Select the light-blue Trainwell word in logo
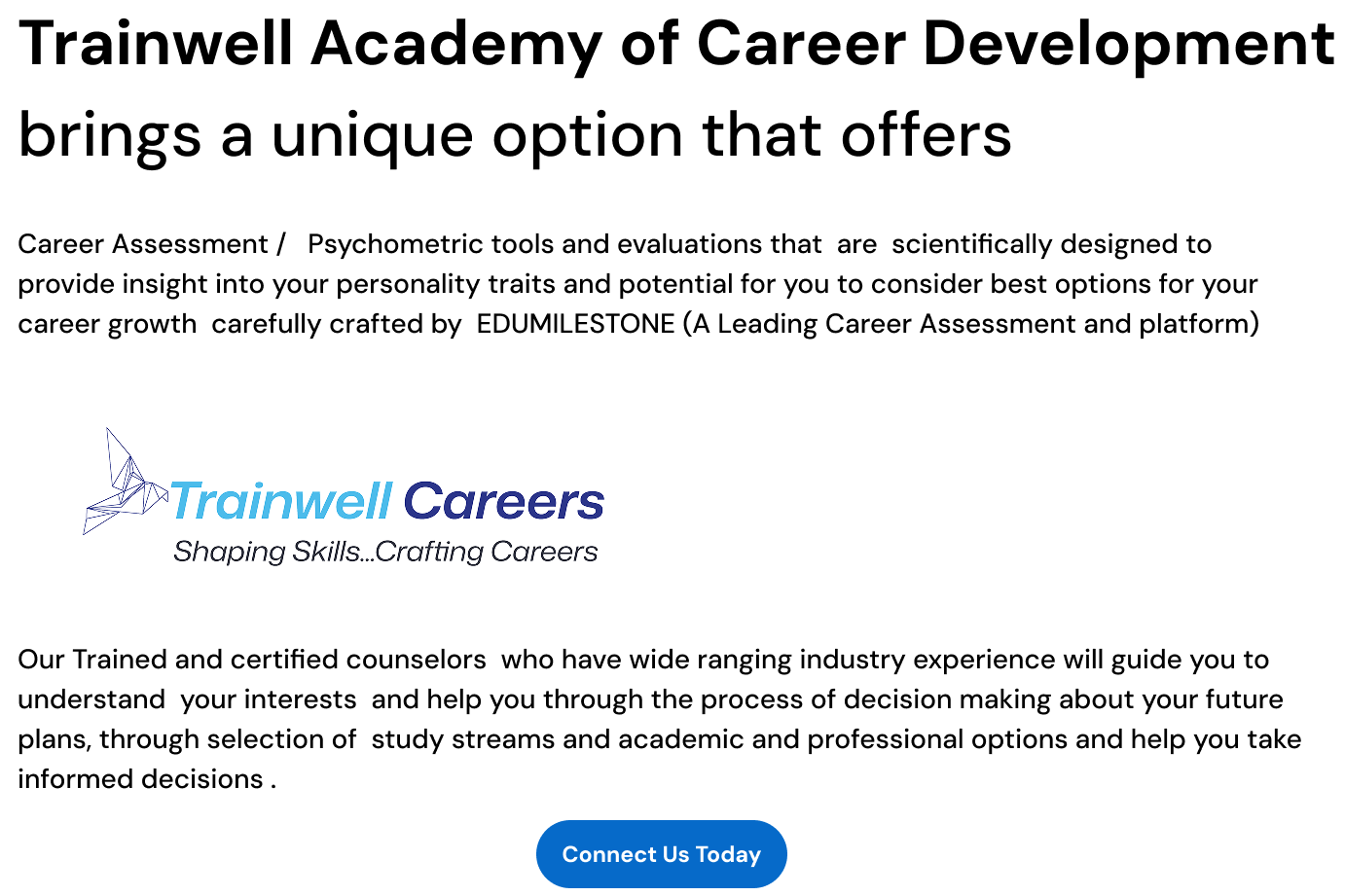 (282, 502)
